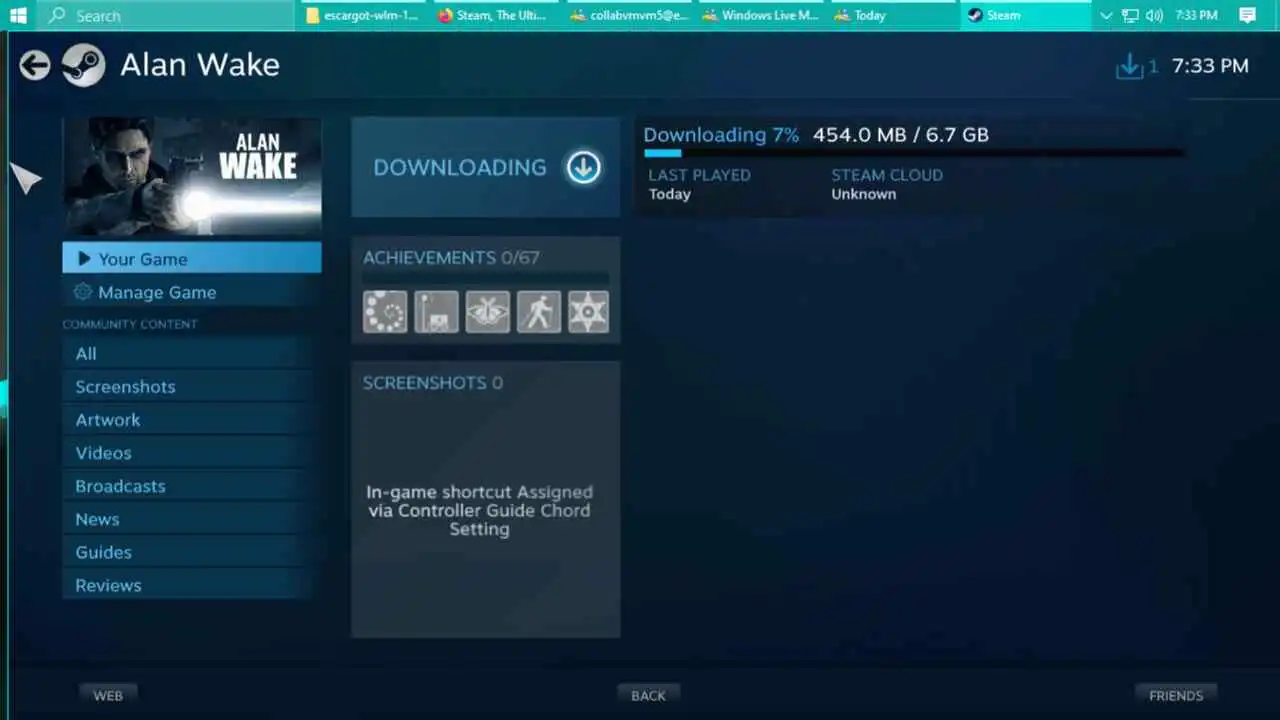1280x720 pixels.
Task: Open the Windows Start button
Action: (x=18, y=15)
